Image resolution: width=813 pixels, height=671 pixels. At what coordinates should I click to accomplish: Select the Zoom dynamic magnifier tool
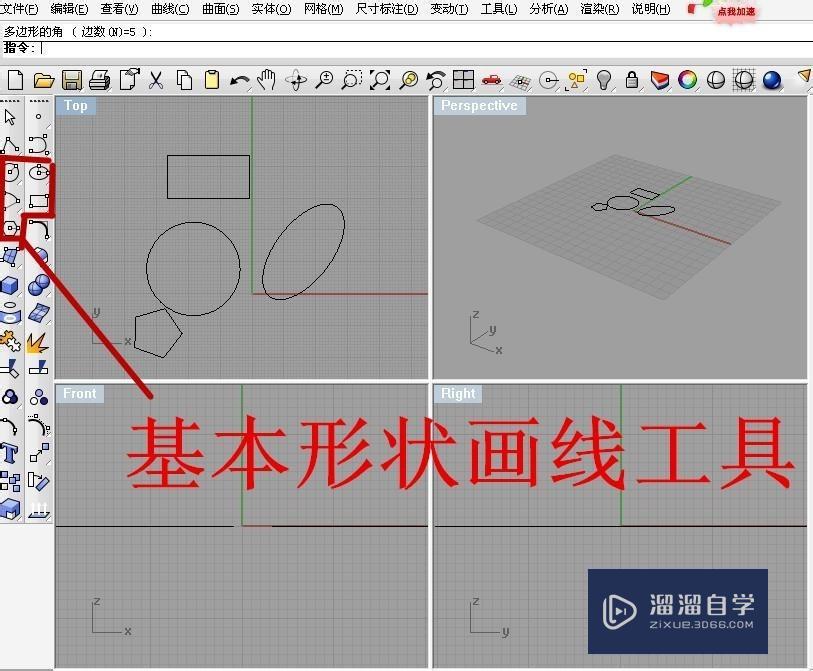[x=324, y=80]
